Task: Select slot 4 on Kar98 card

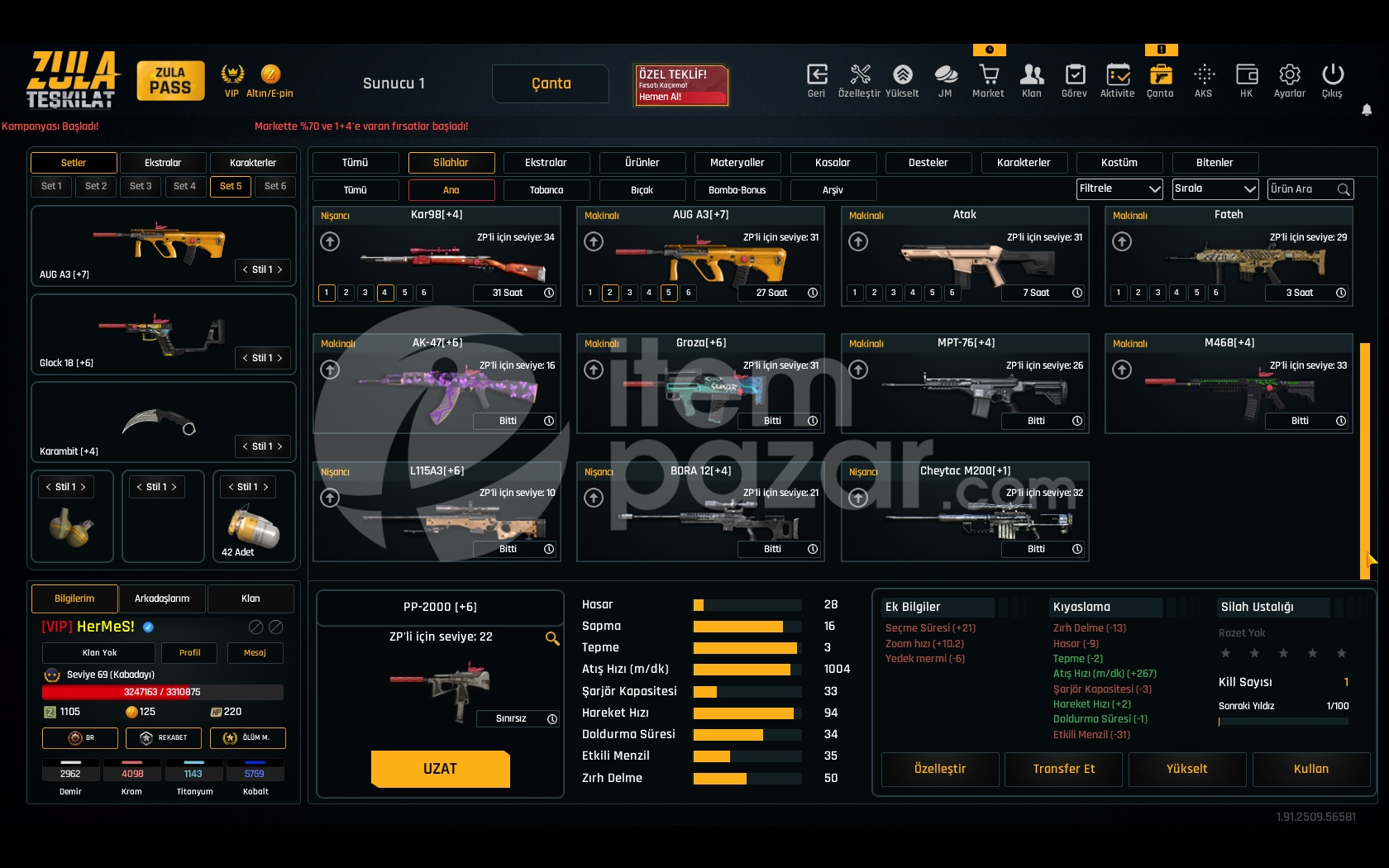Action: coord(384,293)
